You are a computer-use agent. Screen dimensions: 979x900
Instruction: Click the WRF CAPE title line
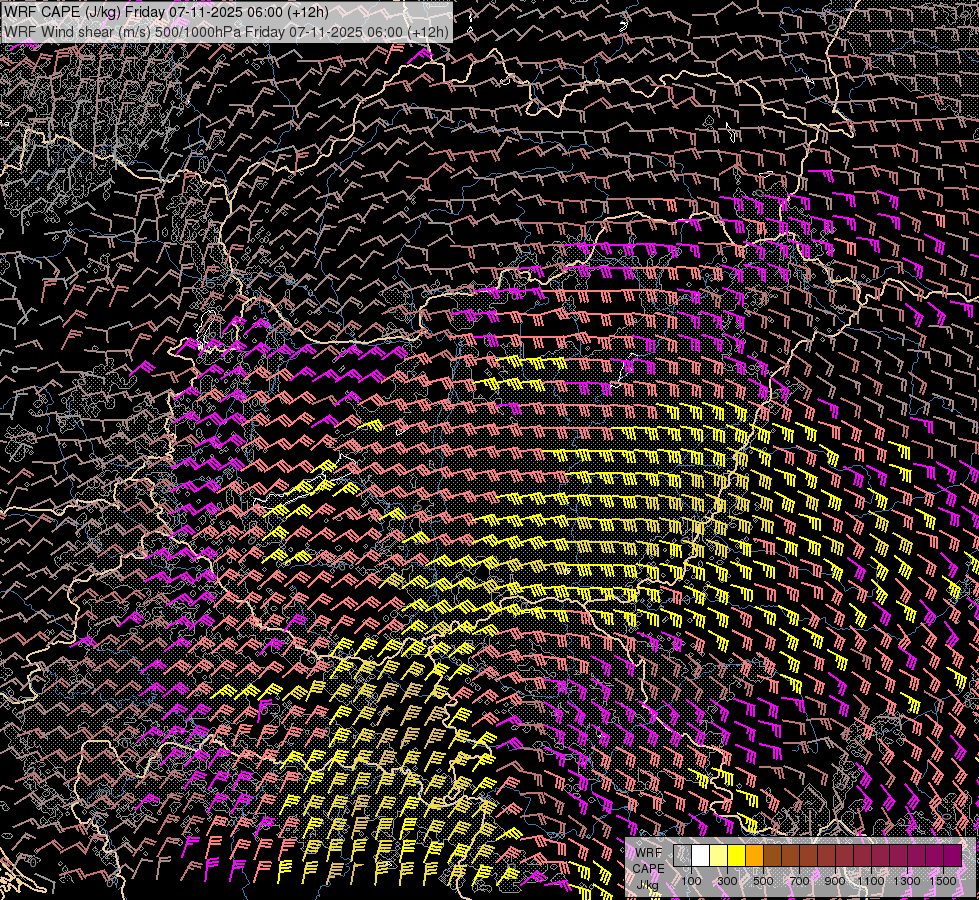coord(166,12)
